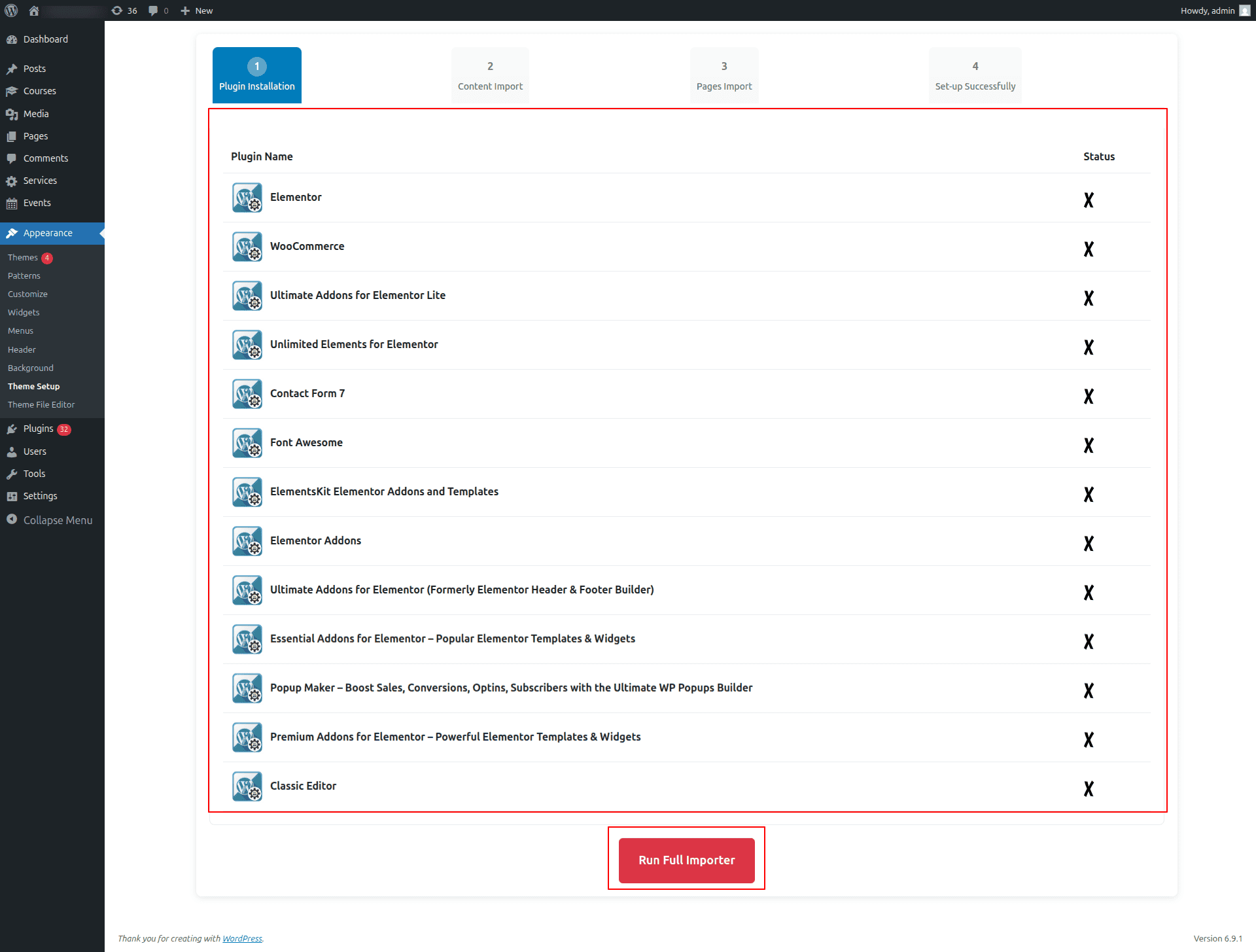Switch to the Content Import step tab

pyautogui.click(x=490, y=76)
